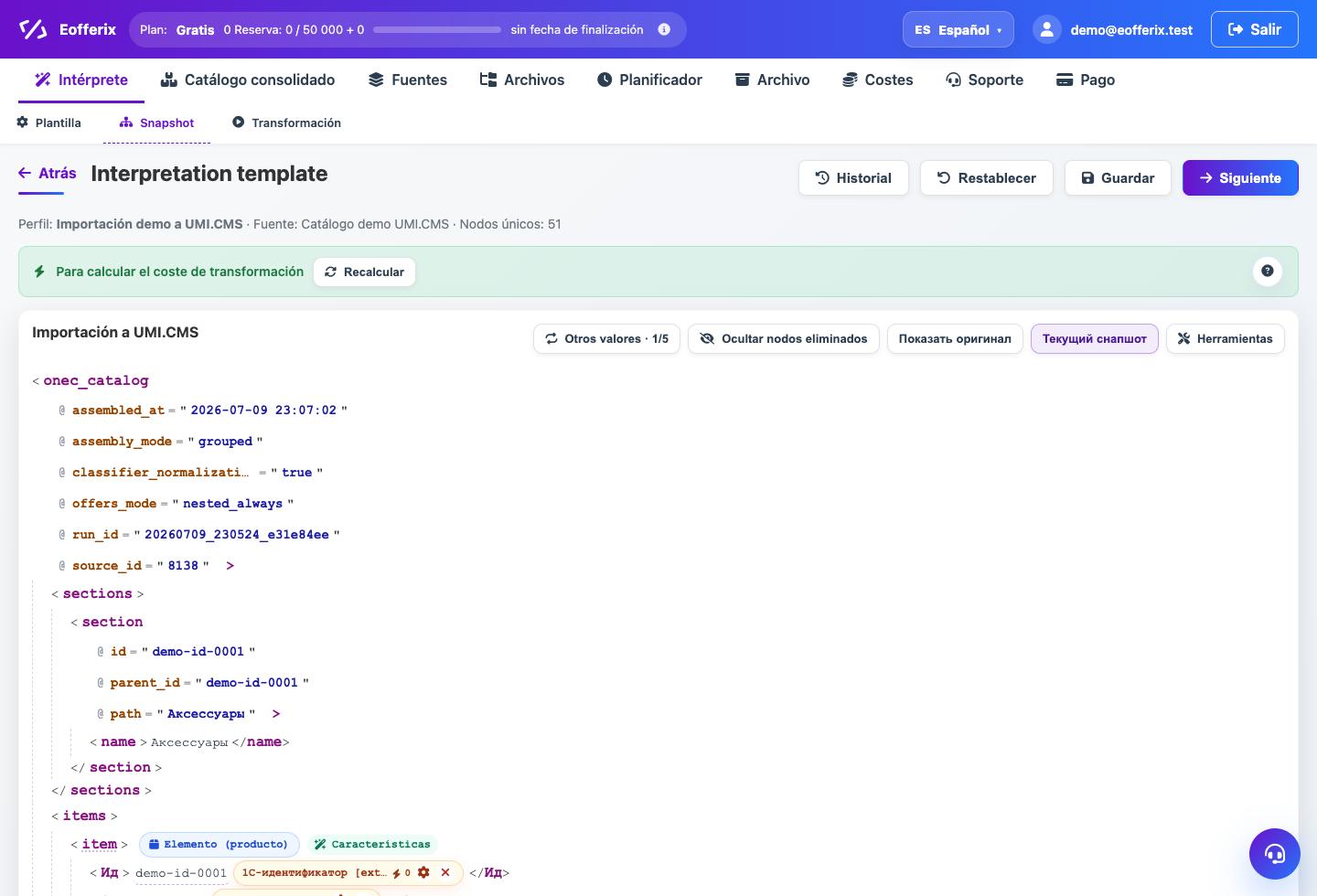1317x896 pixels.
Task: Save with the Guardar button
Action: (x=1118, y=178)
